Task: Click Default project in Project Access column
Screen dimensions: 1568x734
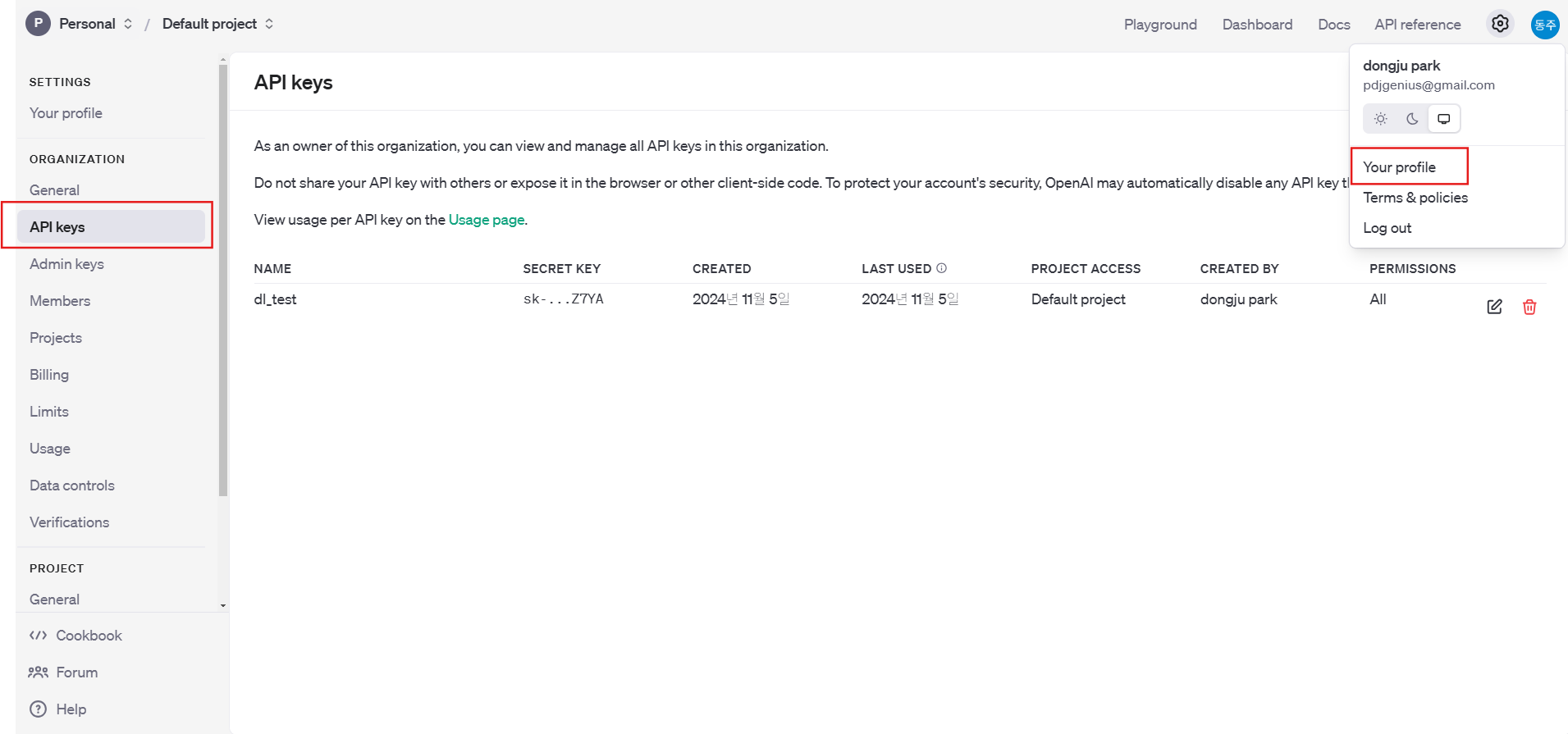Action: click(1078, 299)
